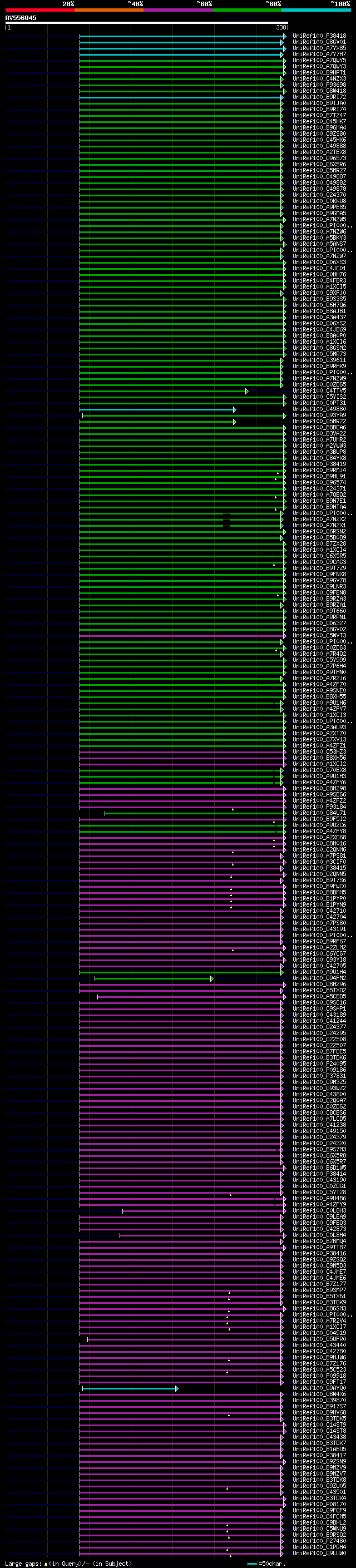This screenshot has height=1568, width=356.
Task: Select the UniRef100_A5BKY3 label
Action: click(319, 238)
